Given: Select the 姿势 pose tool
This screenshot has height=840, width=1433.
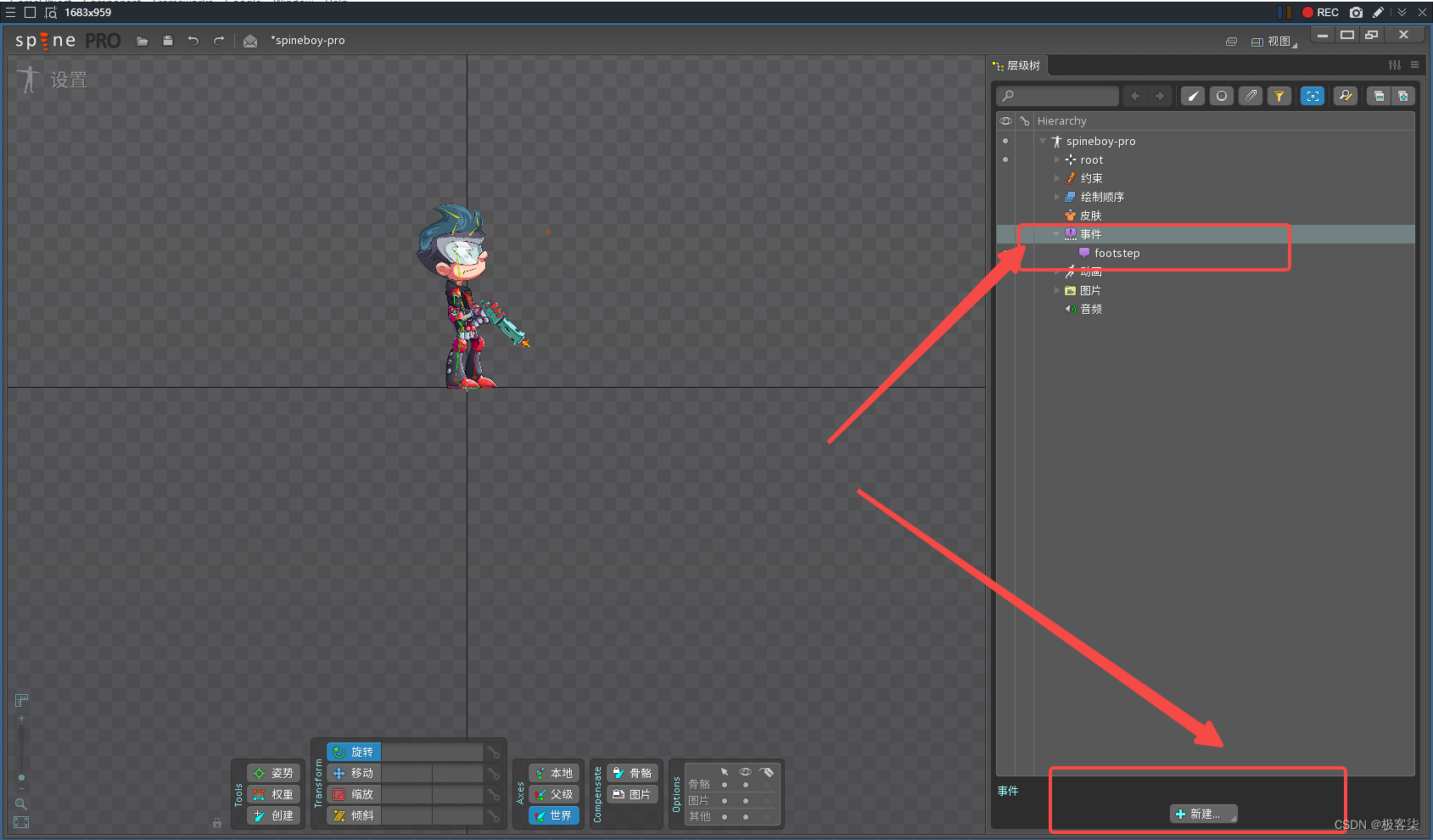Looking at the screenshot, I should pos(273,774).
